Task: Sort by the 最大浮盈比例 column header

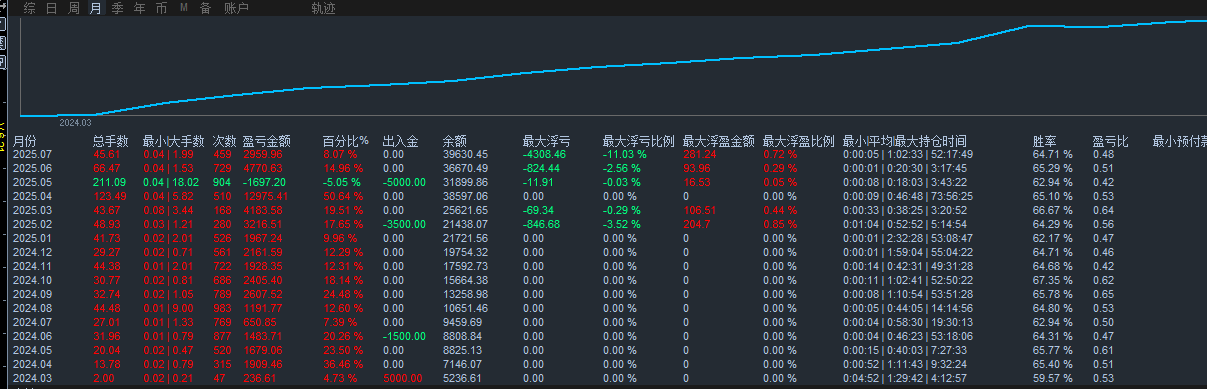Action: (798, 141)
